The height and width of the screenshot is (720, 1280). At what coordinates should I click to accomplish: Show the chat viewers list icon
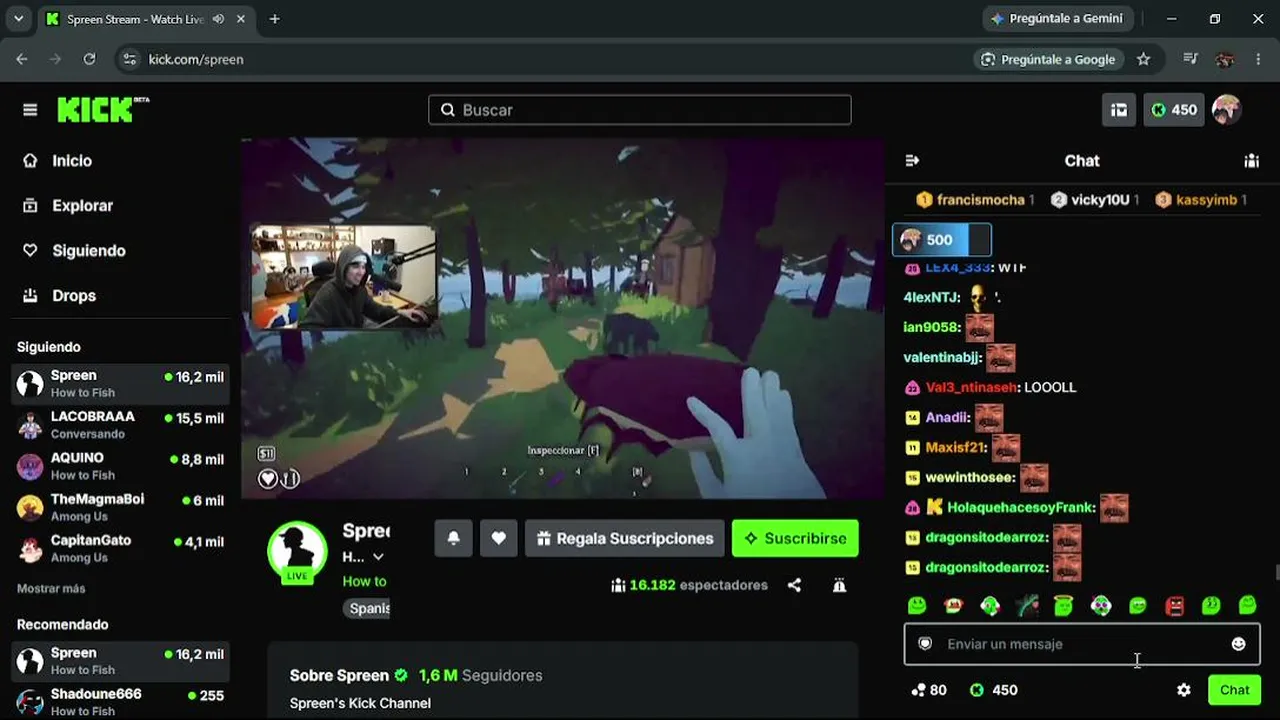[1251, 161]
